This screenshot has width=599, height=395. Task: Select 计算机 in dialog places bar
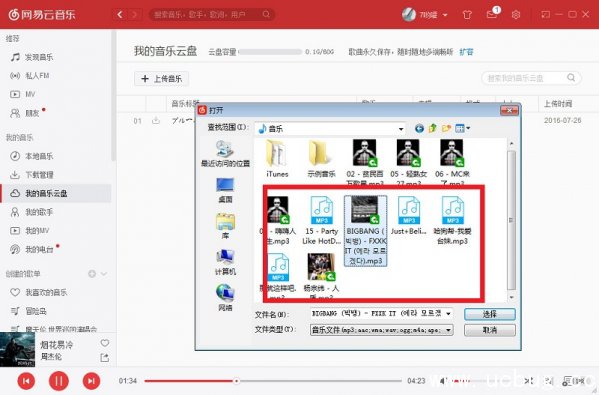225,262
